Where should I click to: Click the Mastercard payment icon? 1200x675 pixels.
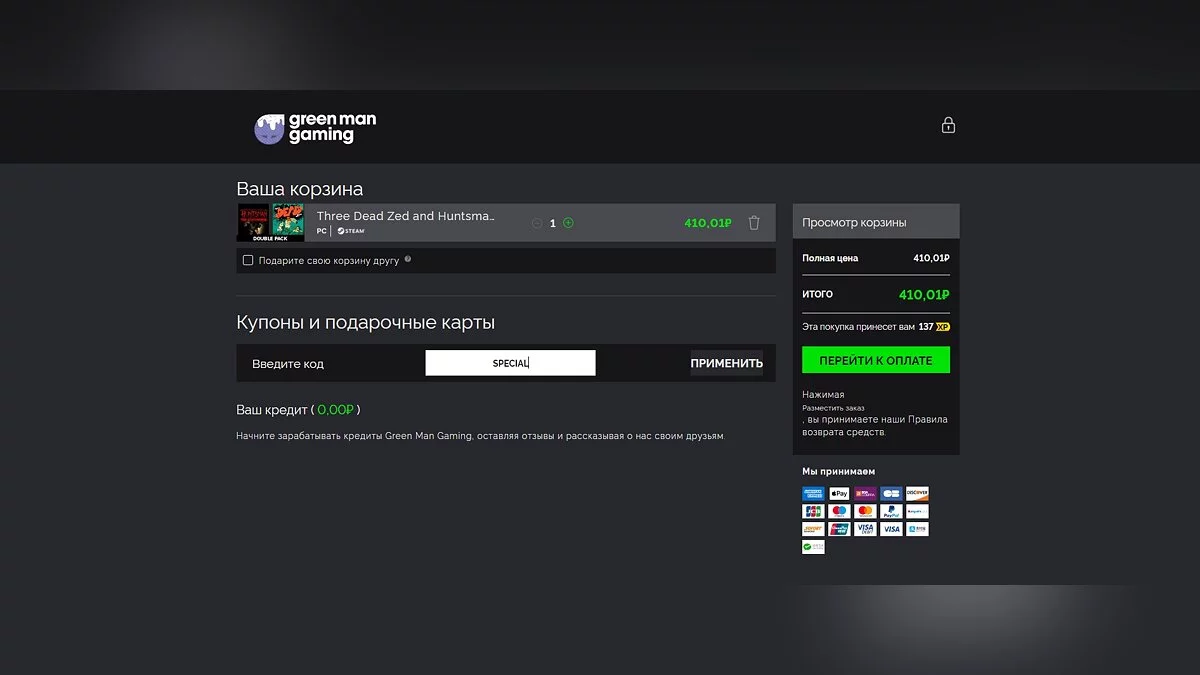[865, 511]
